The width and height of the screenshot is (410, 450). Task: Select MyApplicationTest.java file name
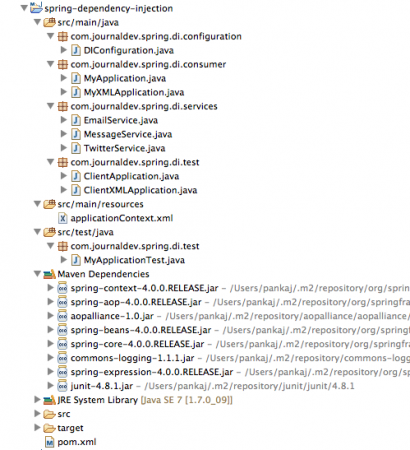pyautogui.click(x=134, y=260)
